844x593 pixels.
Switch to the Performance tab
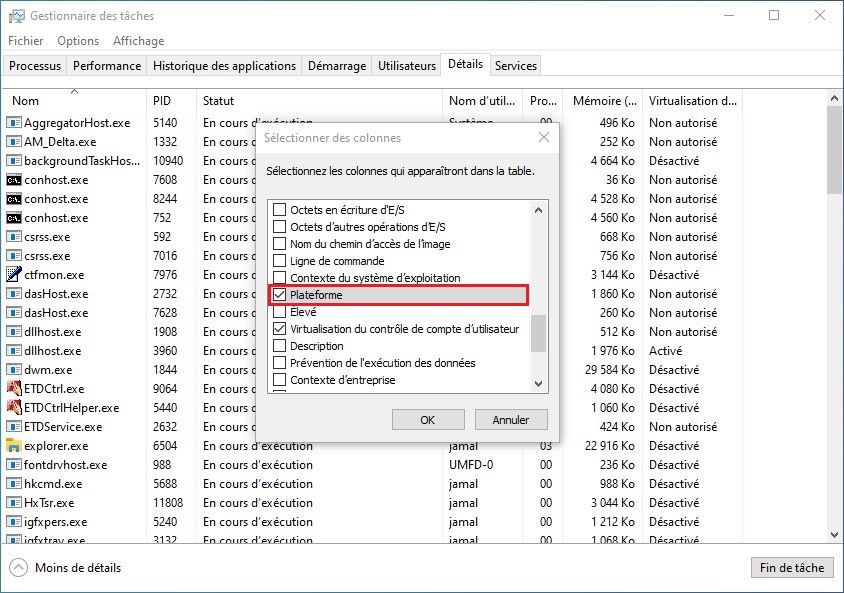click(106, 65)
